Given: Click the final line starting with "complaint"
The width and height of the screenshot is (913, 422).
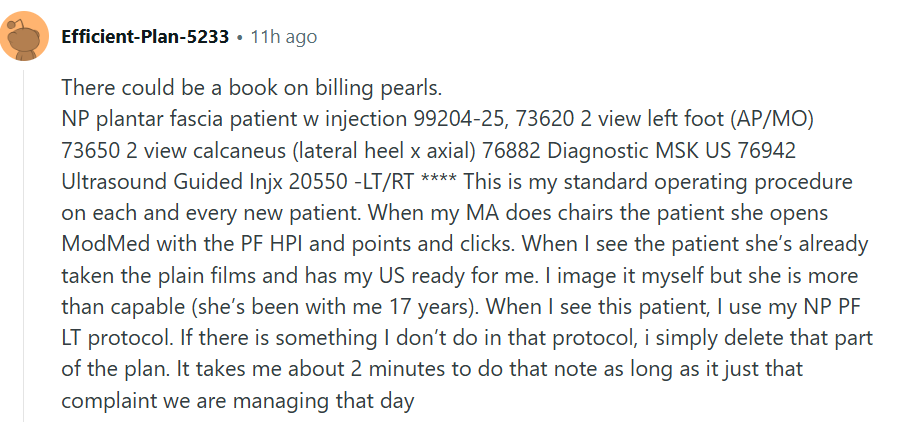Looking at the screenshot, I should tap(237, 402).
